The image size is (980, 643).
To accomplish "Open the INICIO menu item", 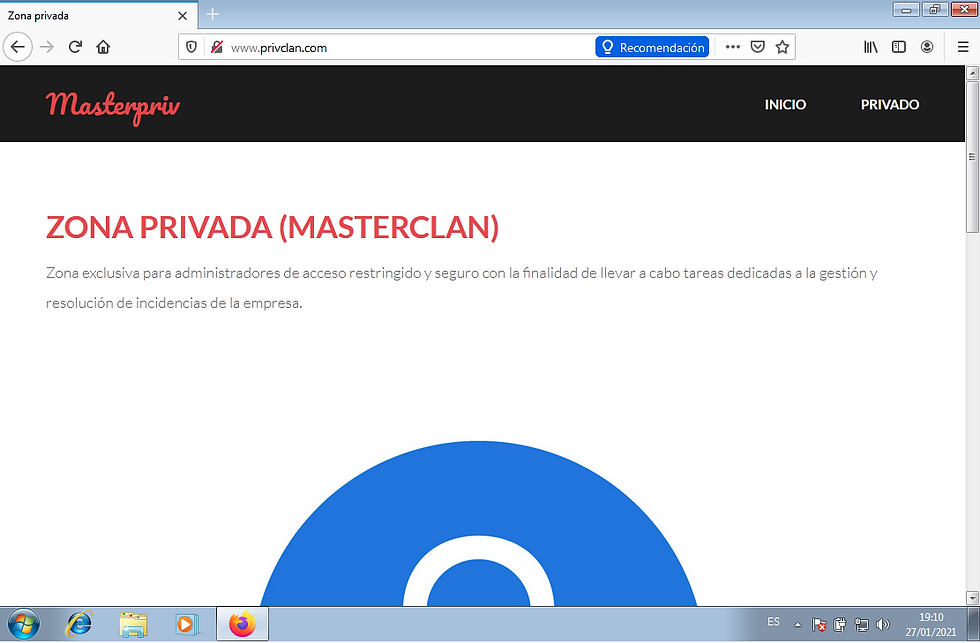I will [785, 104].
